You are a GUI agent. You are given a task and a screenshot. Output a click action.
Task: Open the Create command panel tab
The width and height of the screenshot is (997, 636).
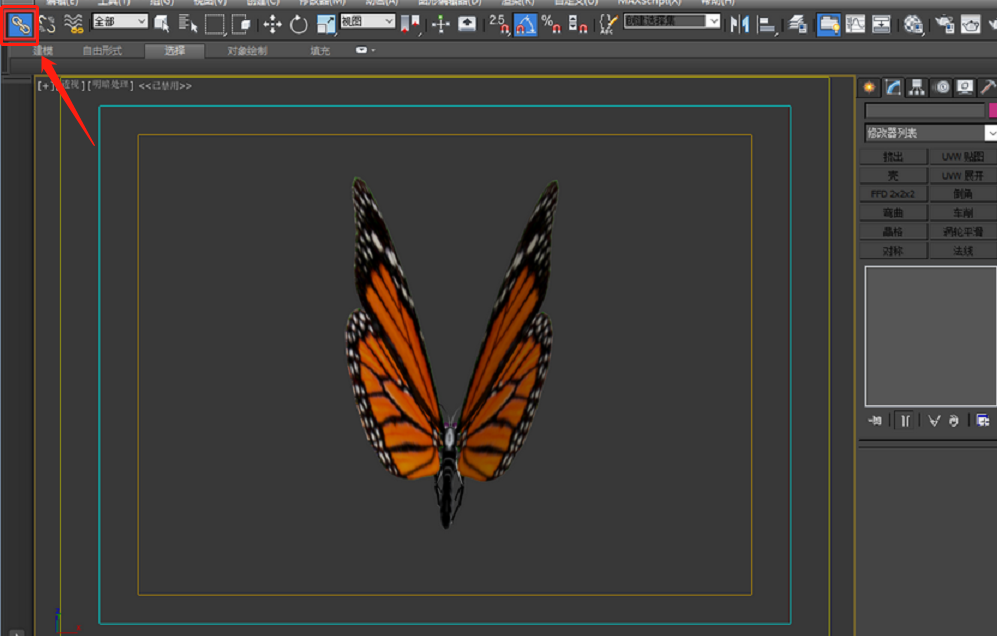pos(869,87)
